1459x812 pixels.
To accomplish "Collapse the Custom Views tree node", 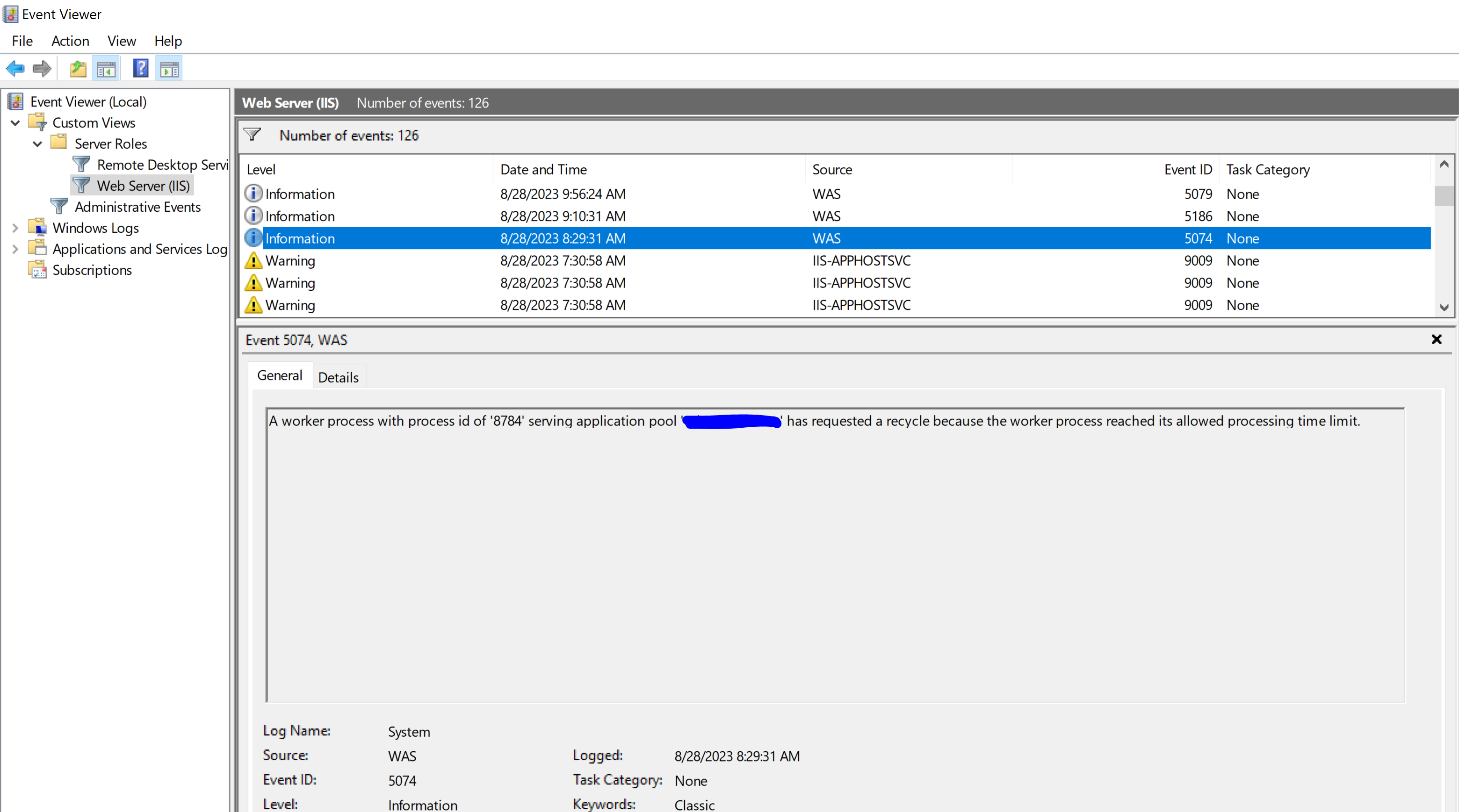I will click(x=15, y=123).
